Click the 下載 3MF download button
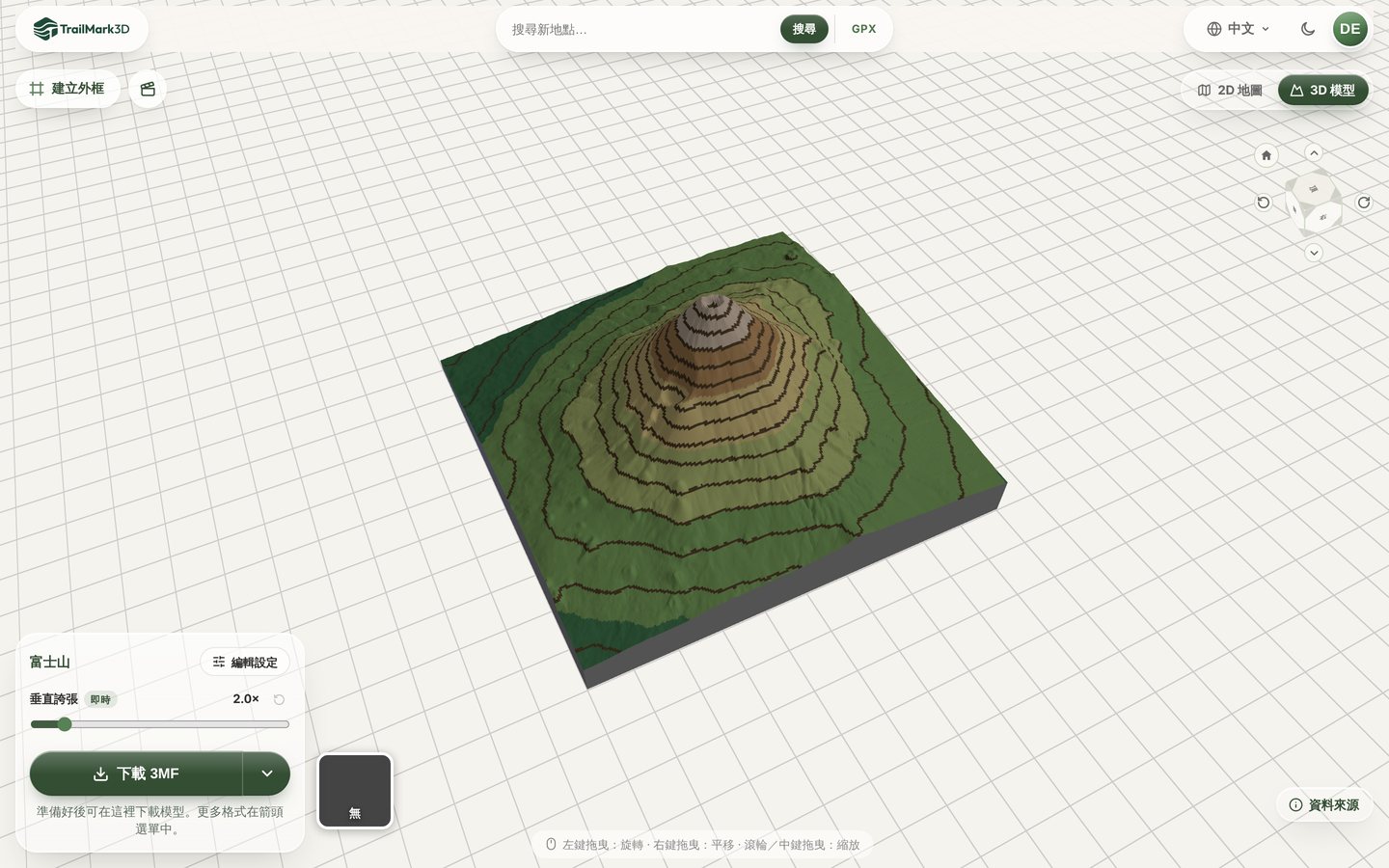 point(136,773)
